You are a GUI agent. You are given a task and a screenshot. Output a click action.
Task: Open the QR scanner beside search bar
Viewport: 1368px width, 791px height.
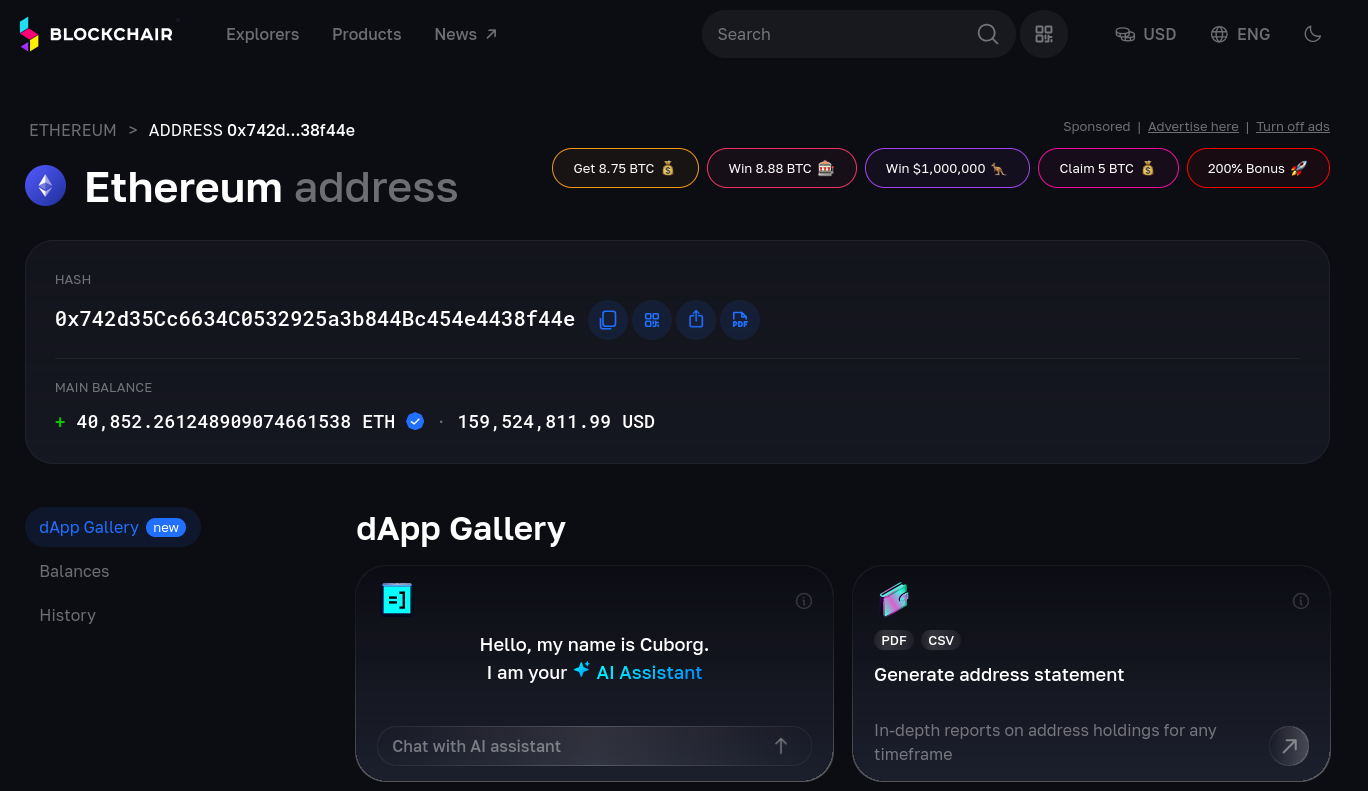1044,34
